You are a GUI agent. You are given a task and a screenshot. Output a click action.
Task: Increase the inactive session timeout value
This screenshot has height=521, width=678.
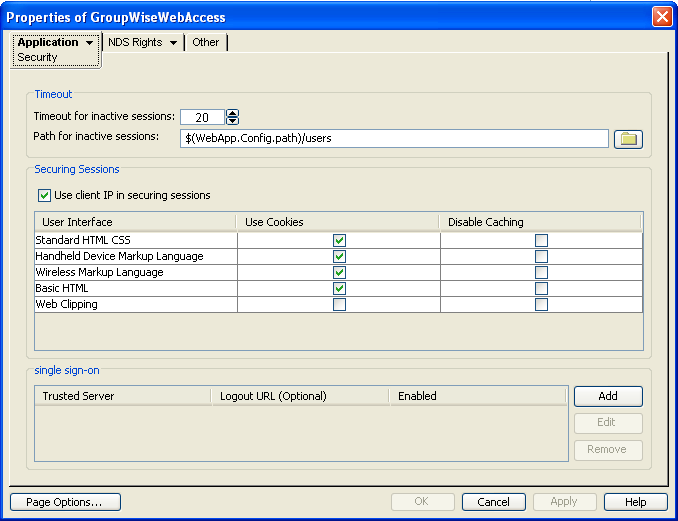point(233,113)
